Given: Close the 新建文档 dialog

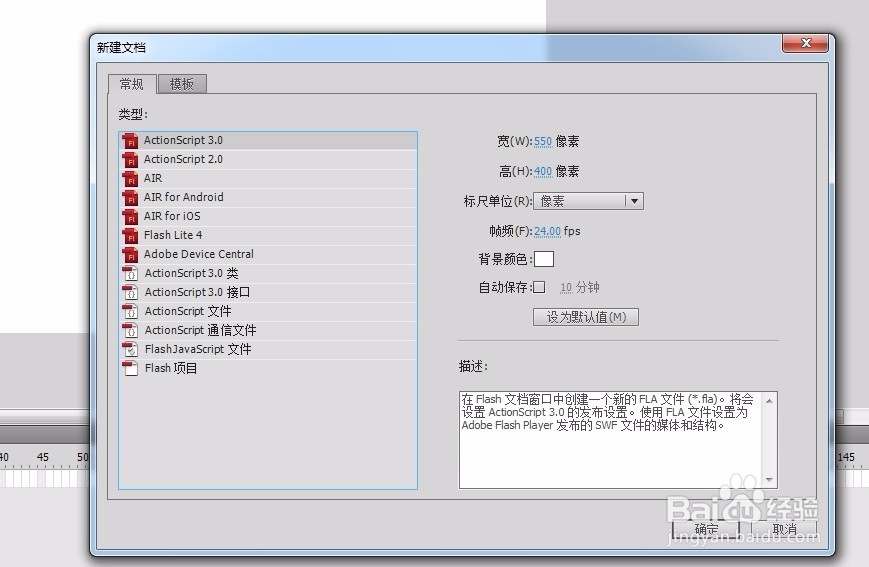Looking at the screenshot, I should [806, 43].
